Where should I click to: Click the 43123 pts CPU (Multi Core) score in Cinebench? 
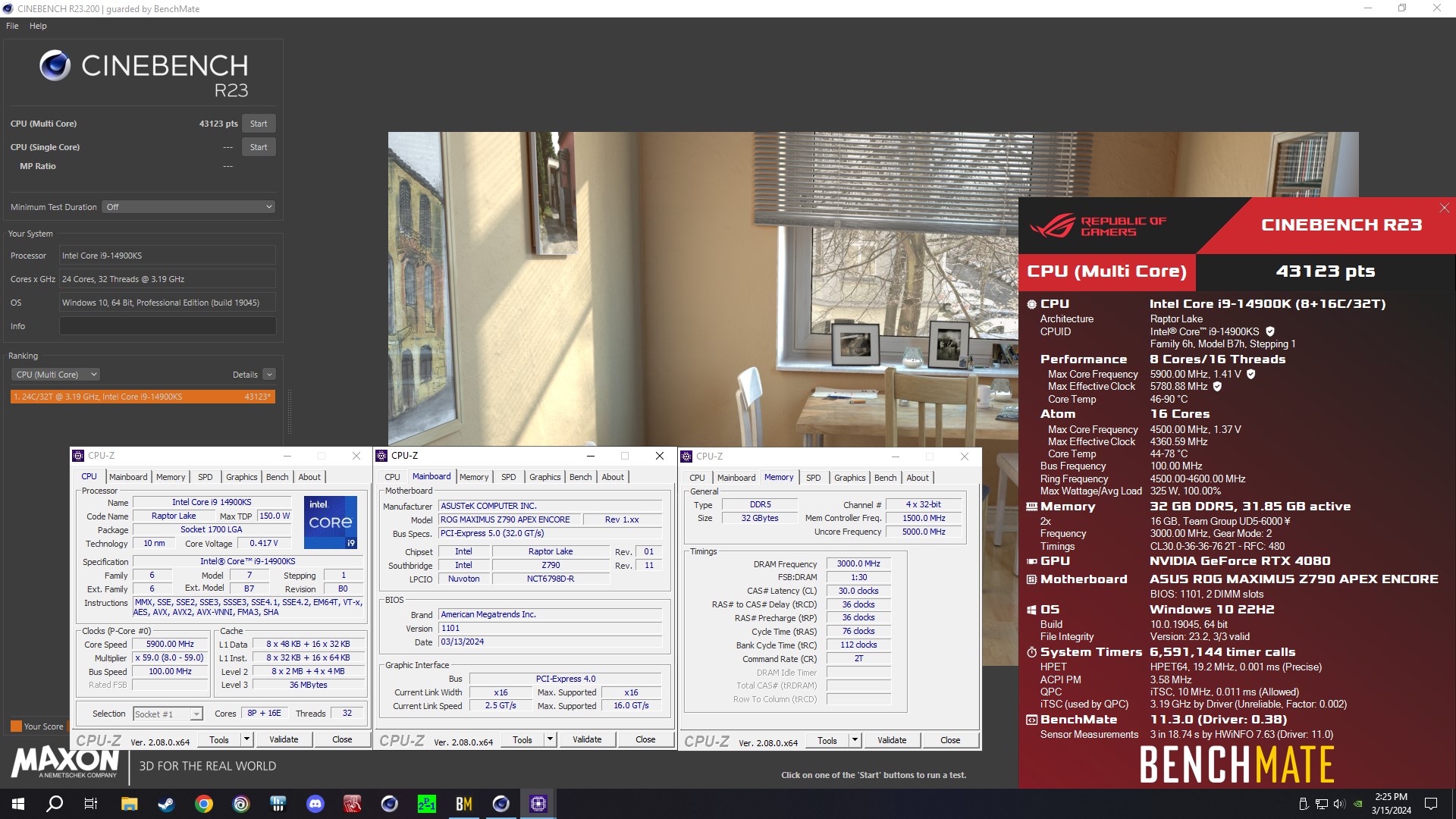(x=218, y=124)
